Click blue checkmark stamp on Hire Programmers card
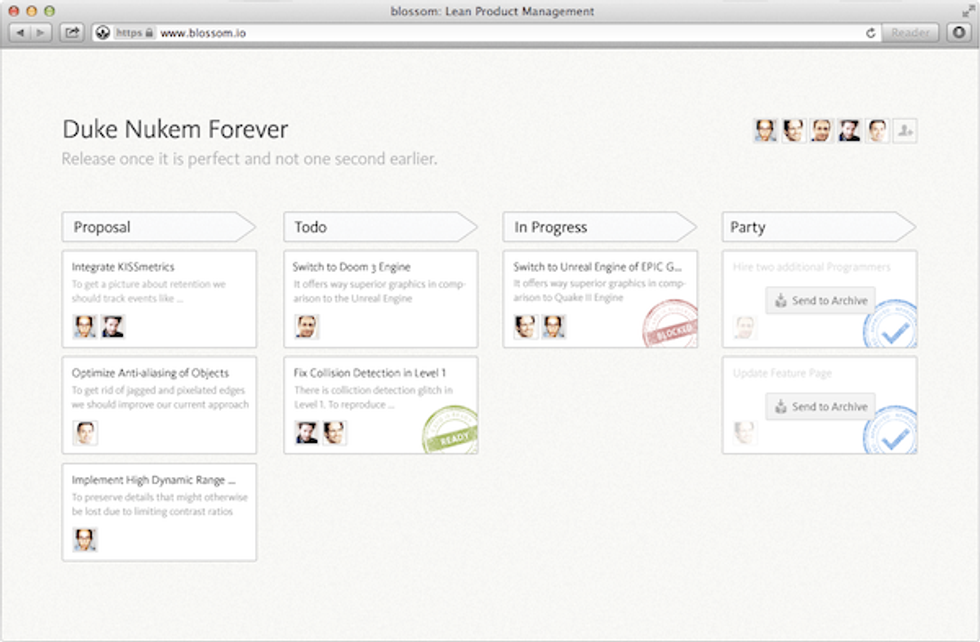 (x=891, y=324)
